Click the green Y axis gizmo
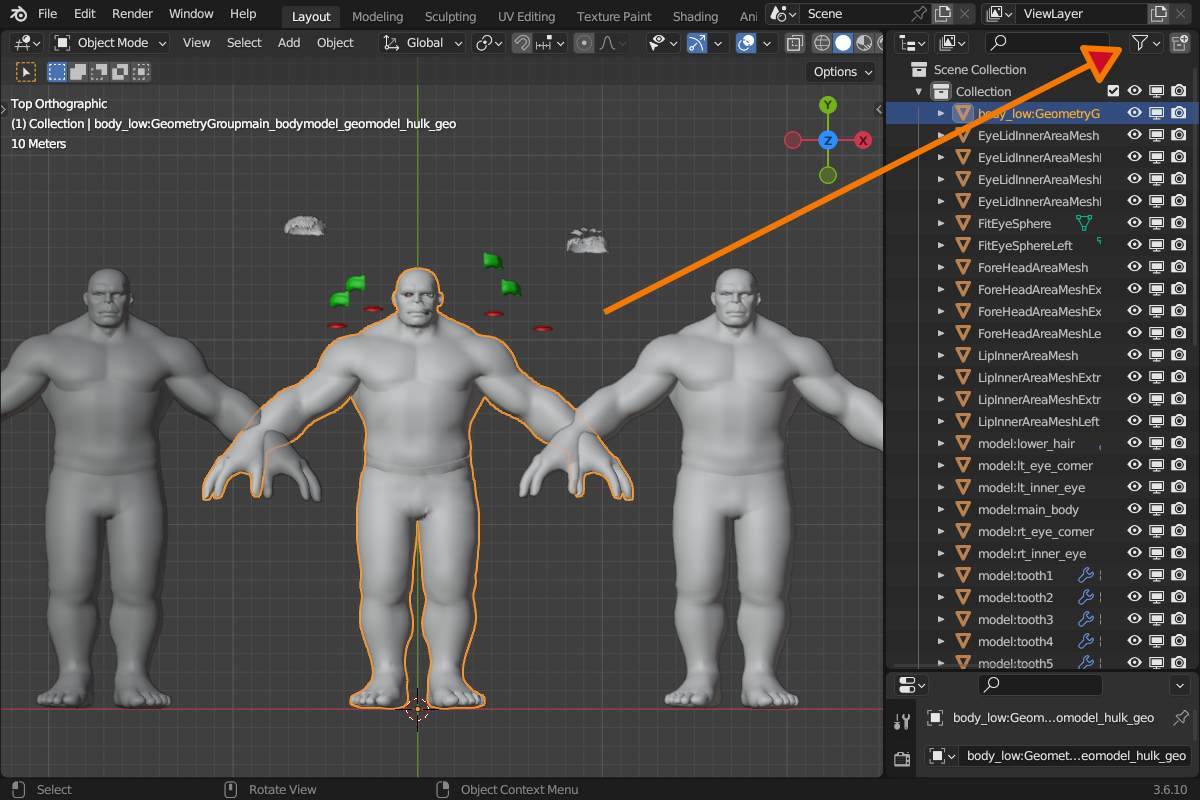The image size is (1200, 800). pyautogui.click(x=828, y=105)
